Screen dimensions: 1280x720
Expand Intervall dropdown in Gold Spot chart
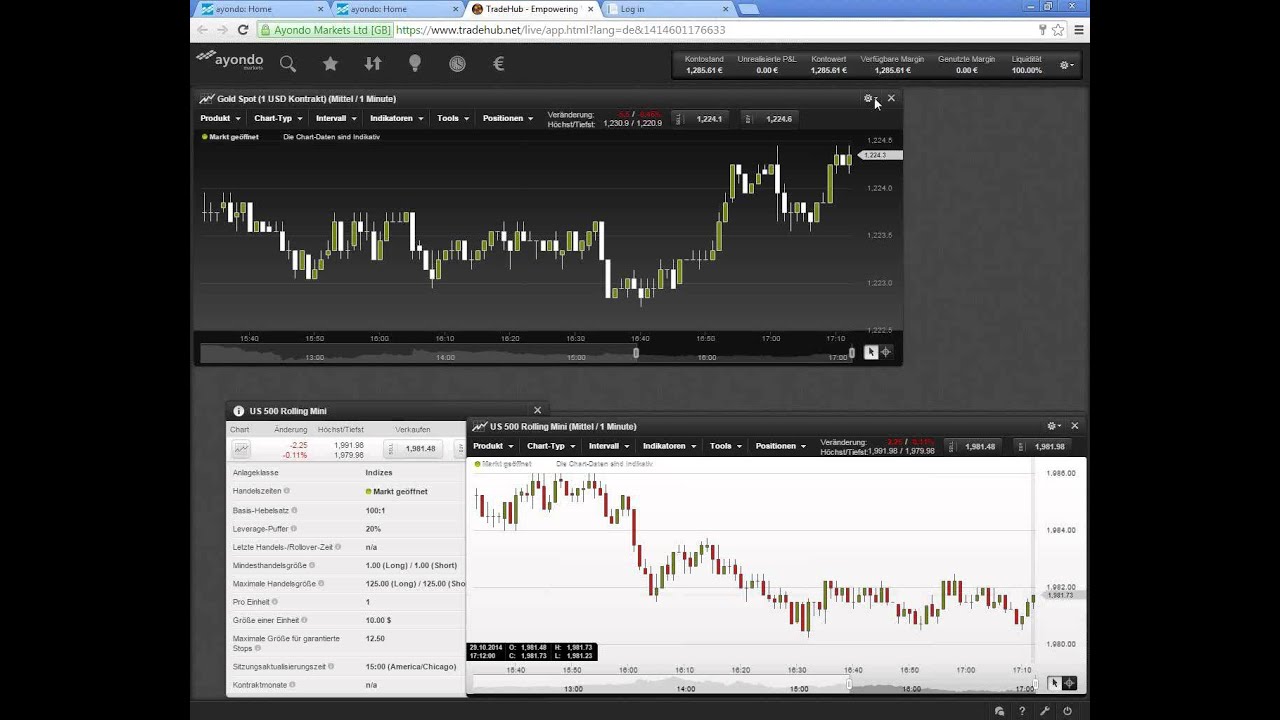336,118
